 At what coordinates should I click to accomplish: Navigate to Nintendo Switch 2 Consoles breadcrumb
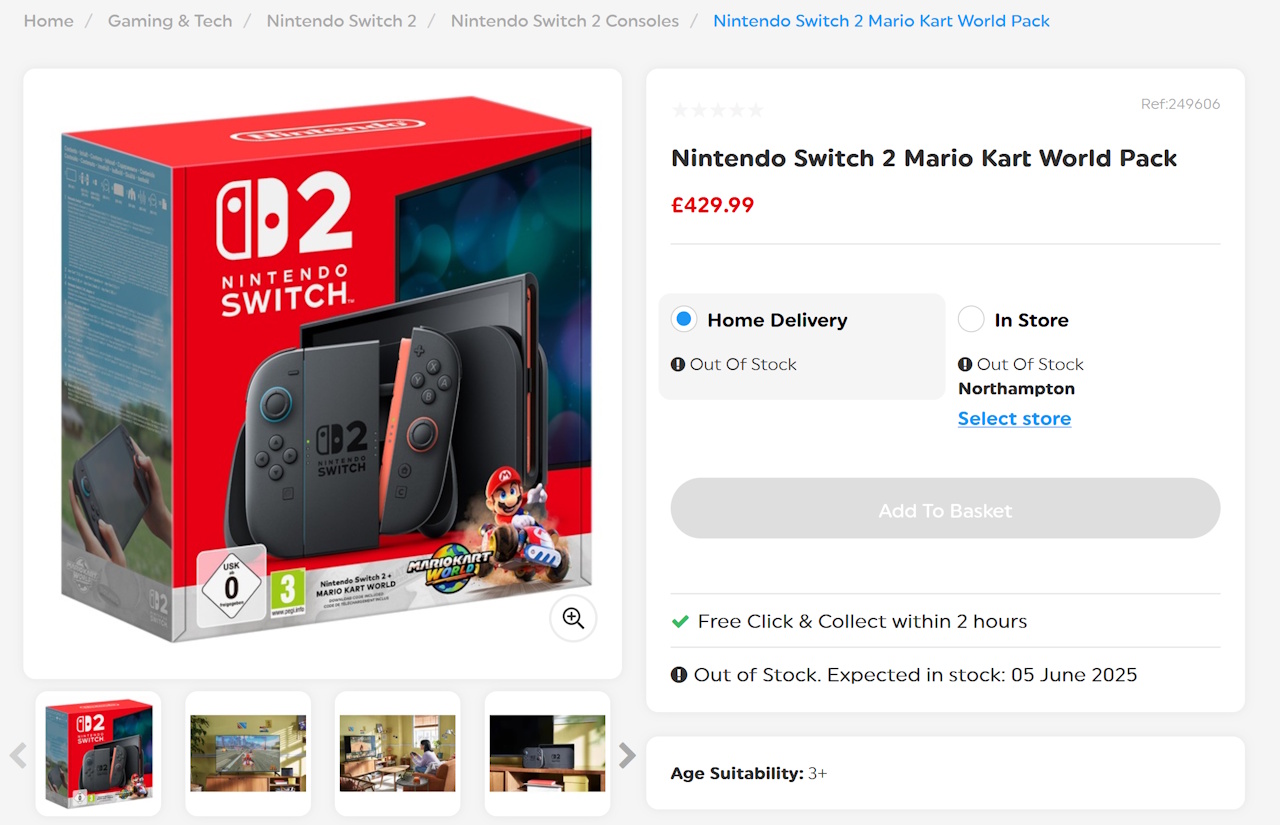[564, 20]
